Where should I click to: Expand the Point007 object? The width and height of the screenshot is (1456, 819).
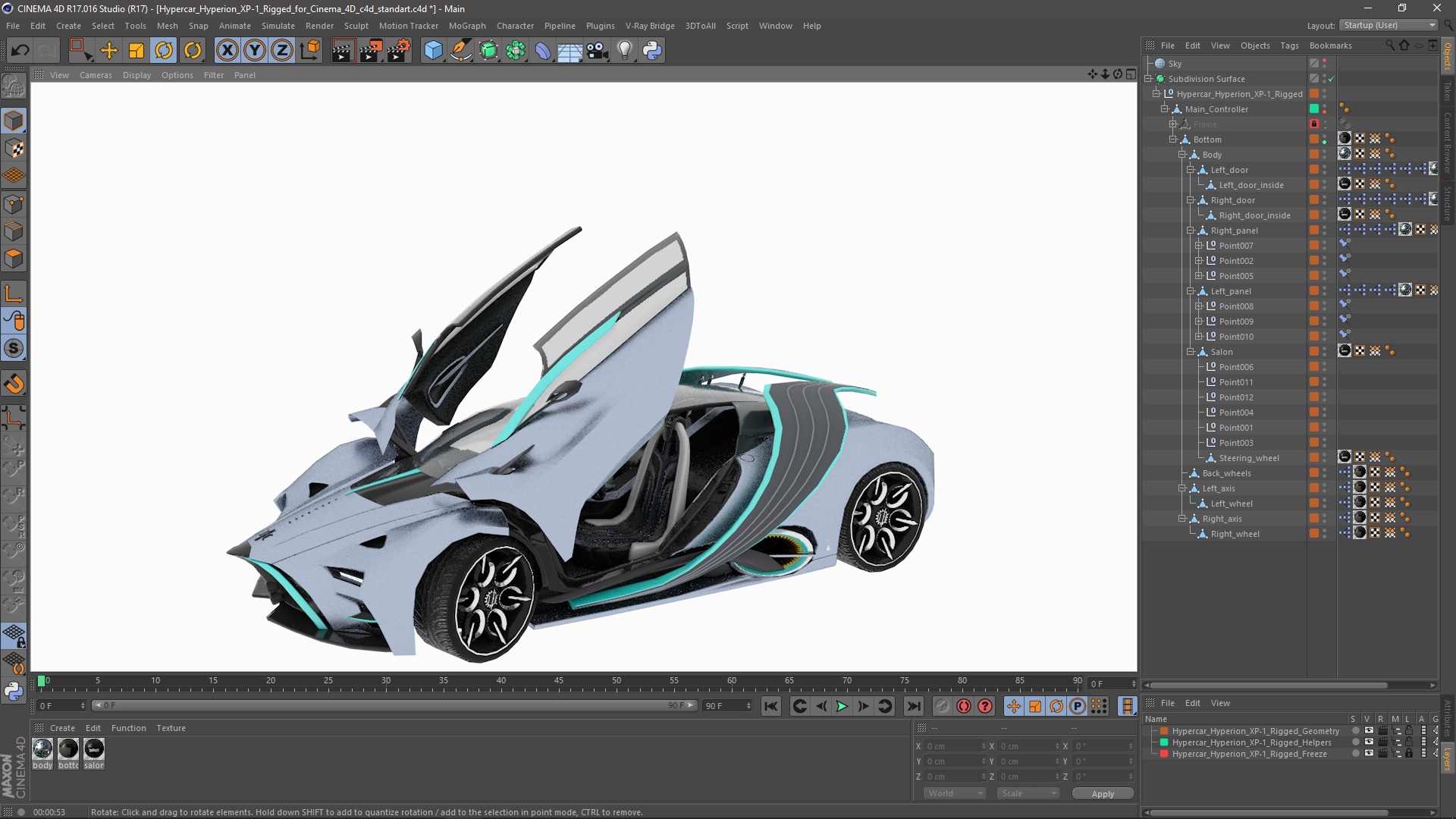[1199, 246]
